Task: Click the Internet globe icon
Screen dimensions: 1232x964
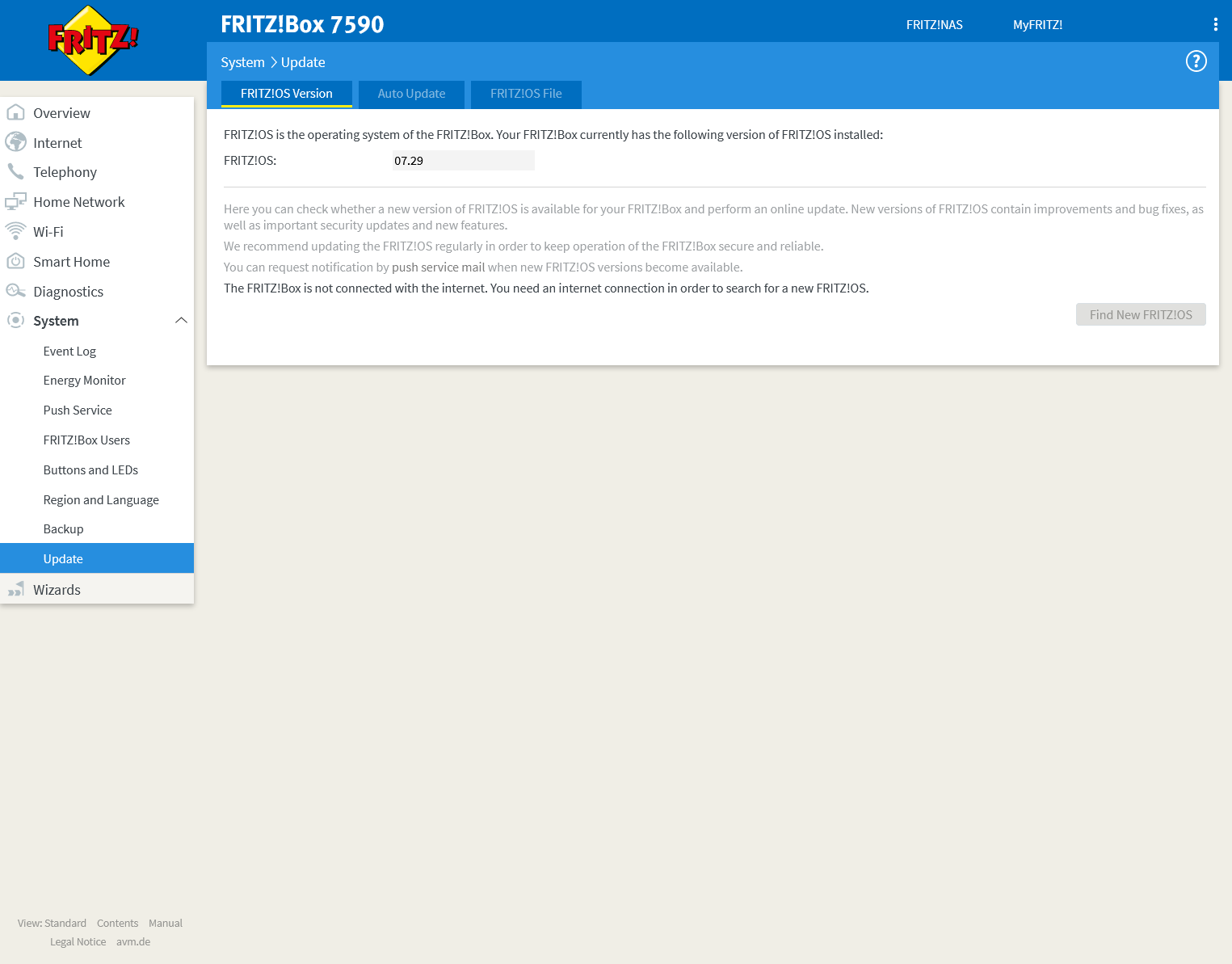Action: click(15, 142)
